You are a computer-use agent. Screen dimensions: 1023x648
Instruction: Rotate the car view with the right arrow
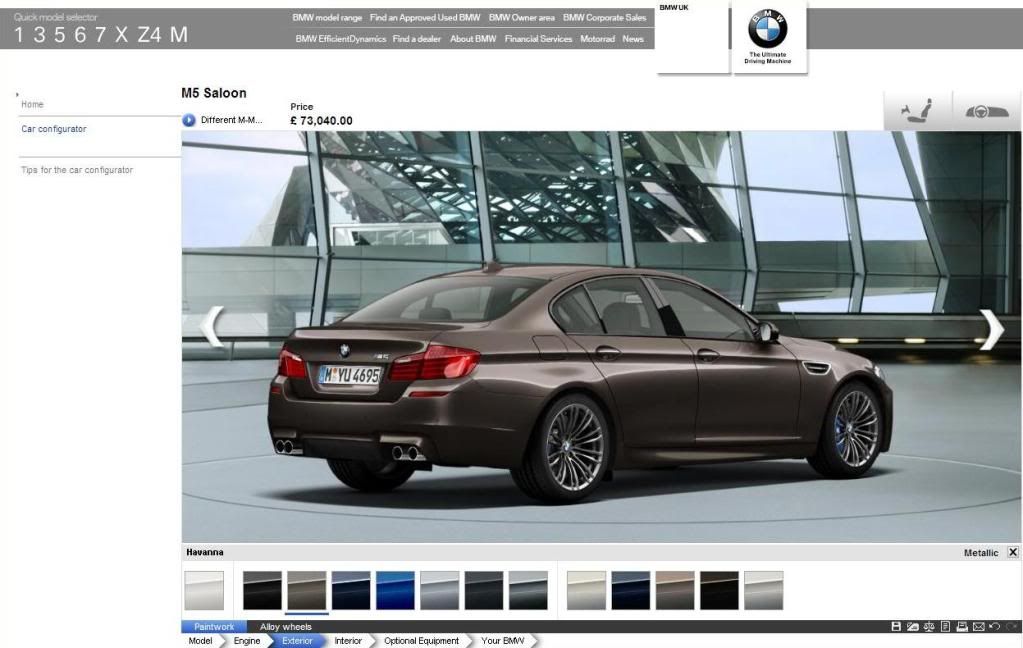[x=991, y=328]
